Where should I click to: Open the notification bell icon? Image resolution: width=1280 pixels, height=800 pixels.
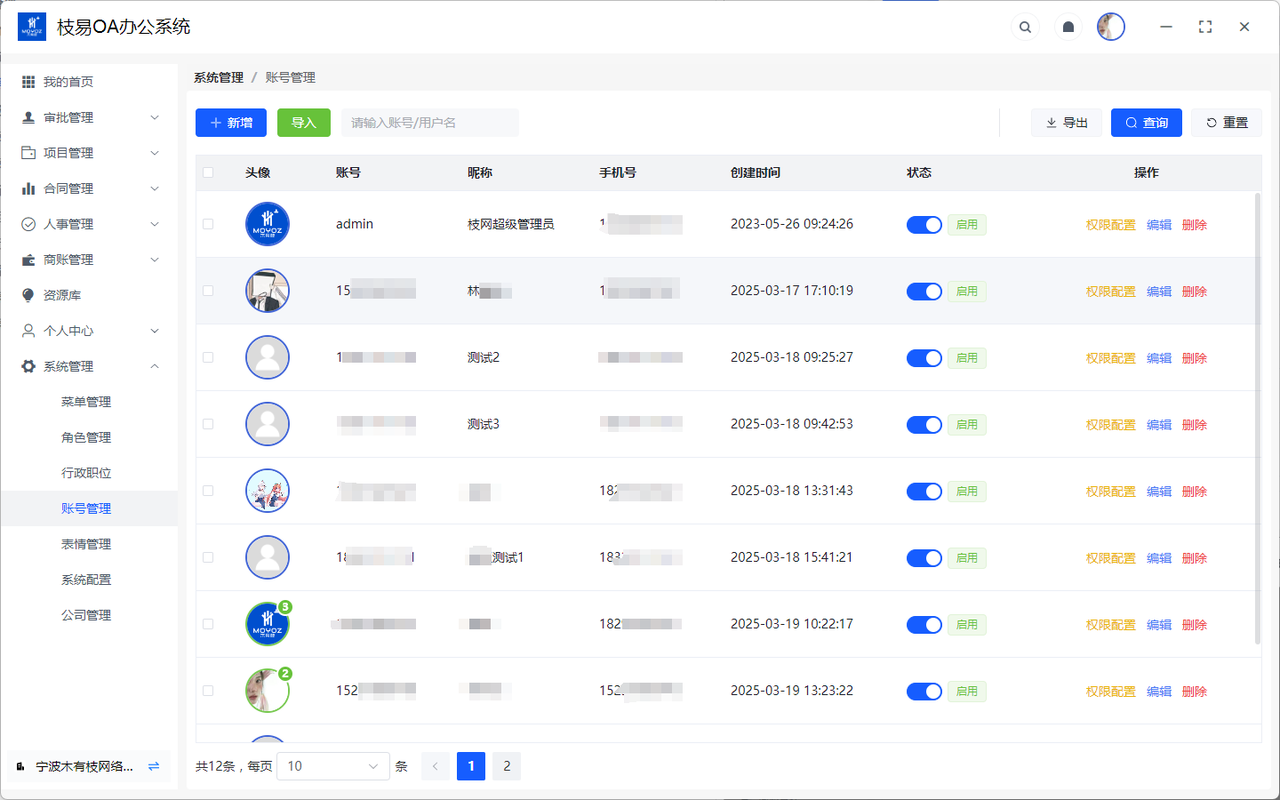(1068, 27)
